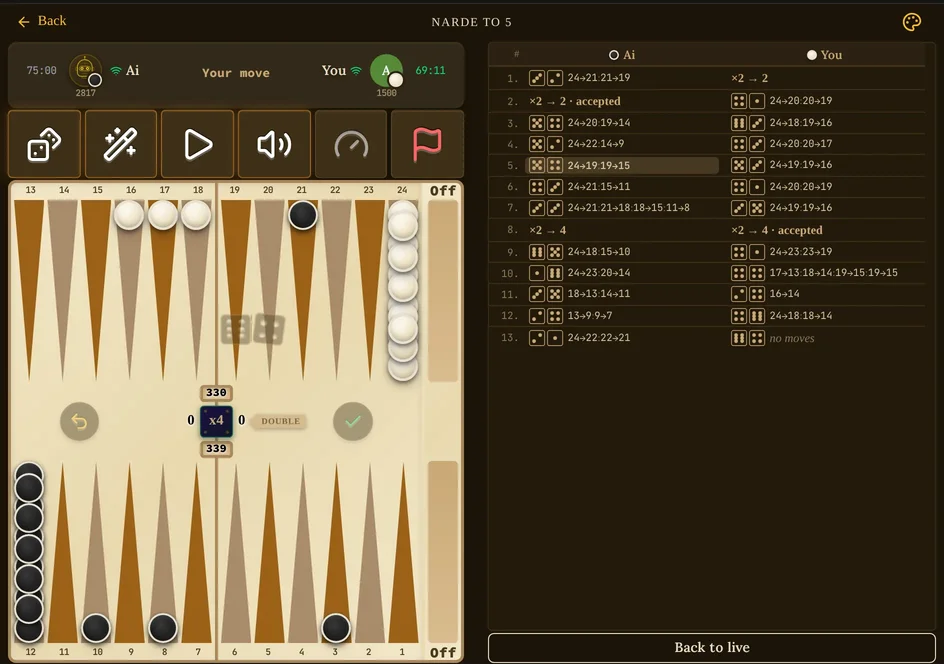The height and width of the screenshot is (664, 944).
Task: Select the white checker on point 18
Action: tap(196, 215)
